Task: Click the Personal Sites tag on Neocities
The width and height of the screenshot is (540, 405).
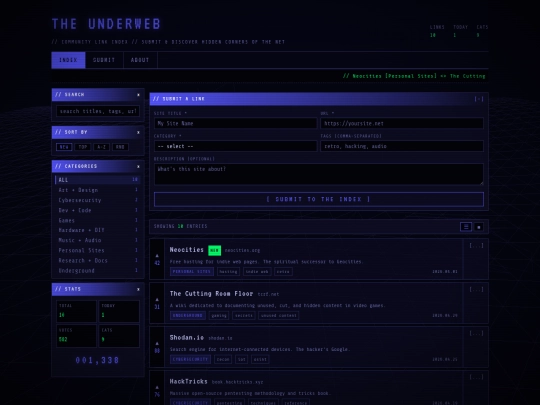Action: pyautogui.click(x=192, y=272)
